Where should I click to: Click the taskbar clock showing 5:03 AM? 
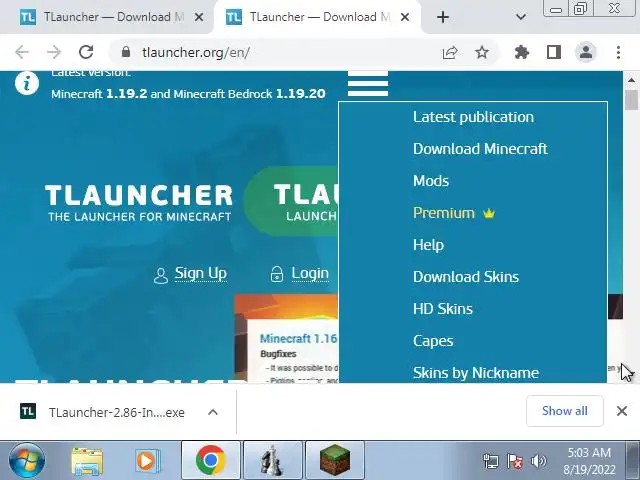(589, 461)
